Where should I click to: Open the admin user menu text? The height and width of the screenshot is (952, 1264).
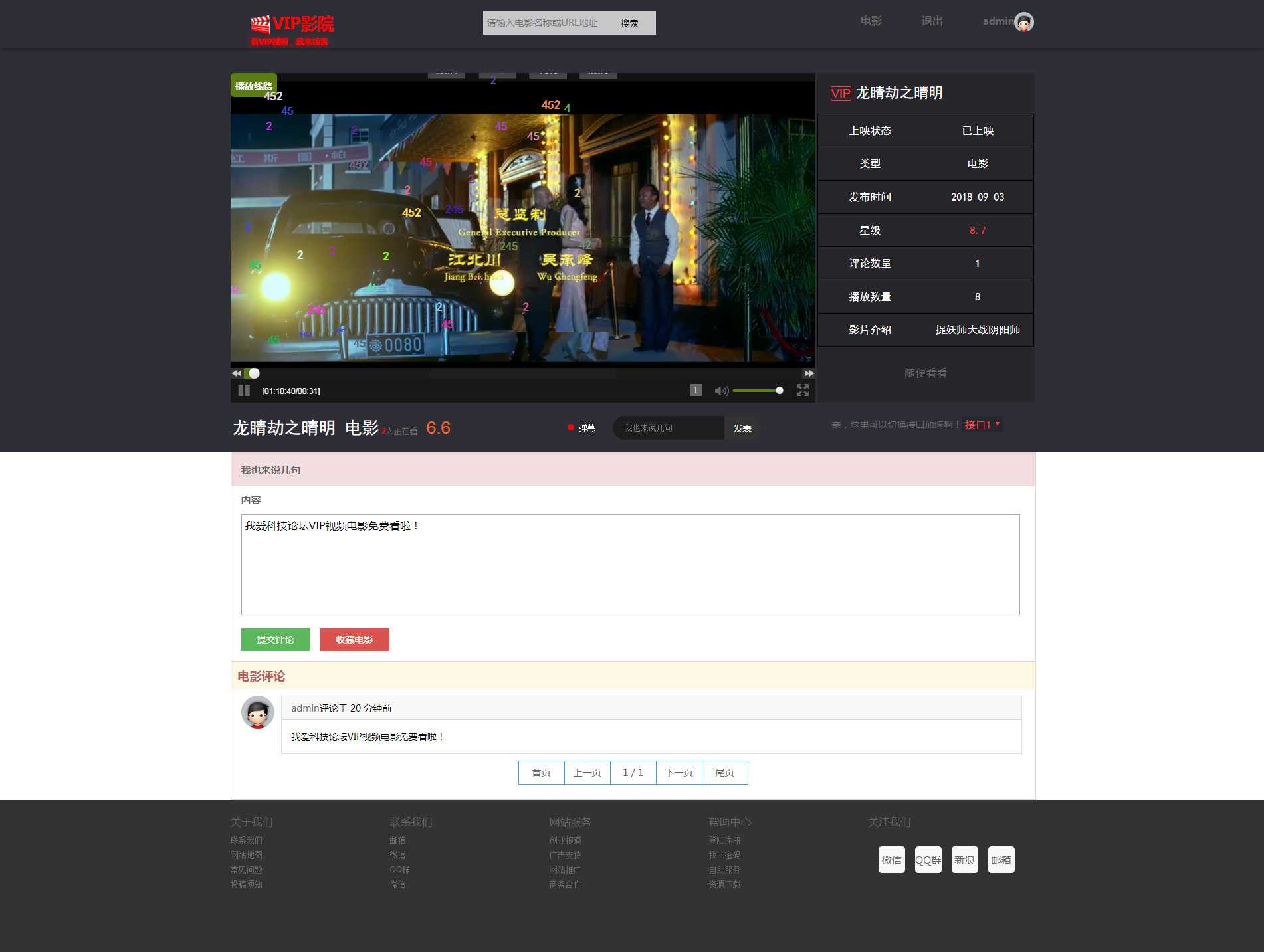click(998, 21)
